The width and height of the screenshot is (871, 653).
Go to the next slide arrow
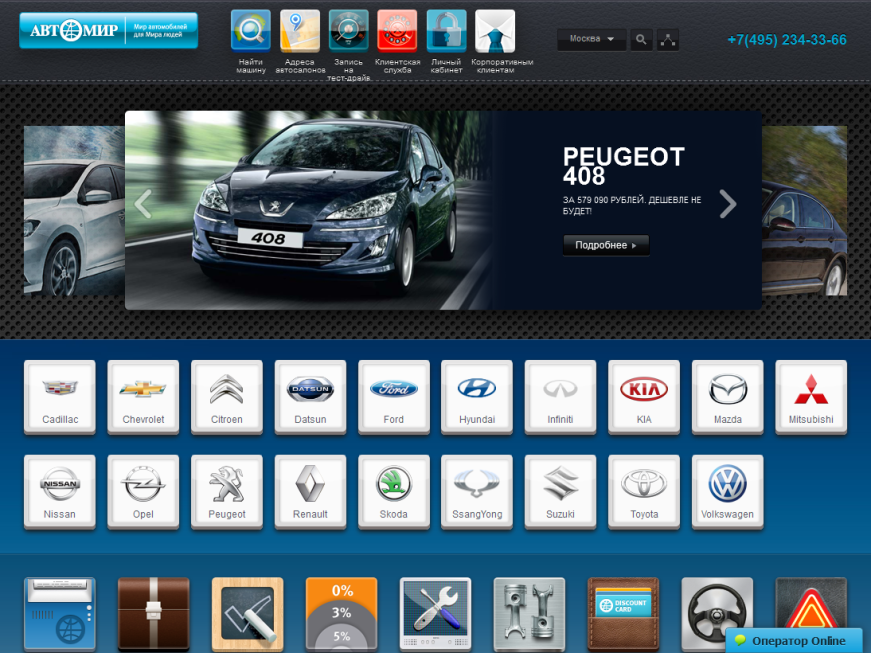pos(728,204)
